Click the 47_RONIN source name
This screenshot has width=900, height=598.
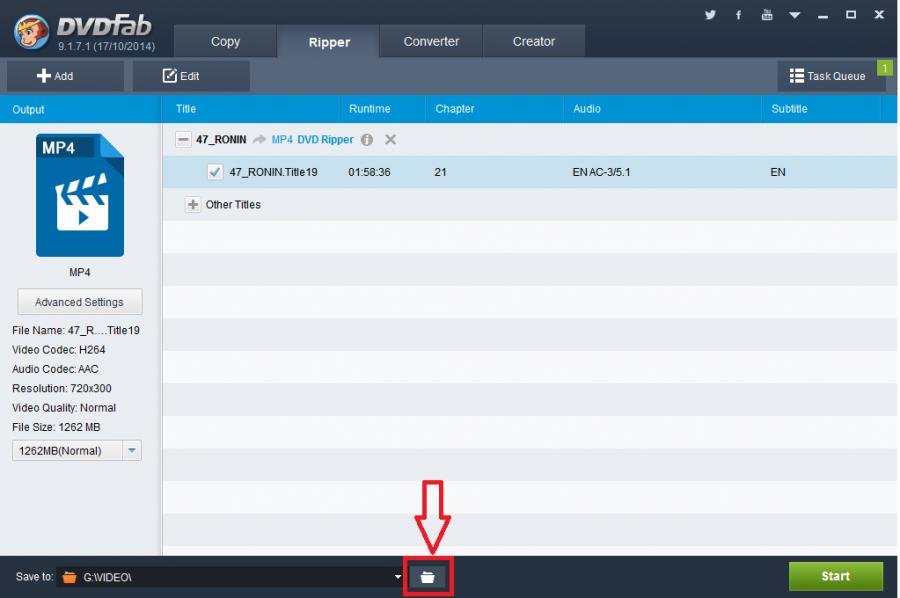pyautogui.click(x=221, y=139)
